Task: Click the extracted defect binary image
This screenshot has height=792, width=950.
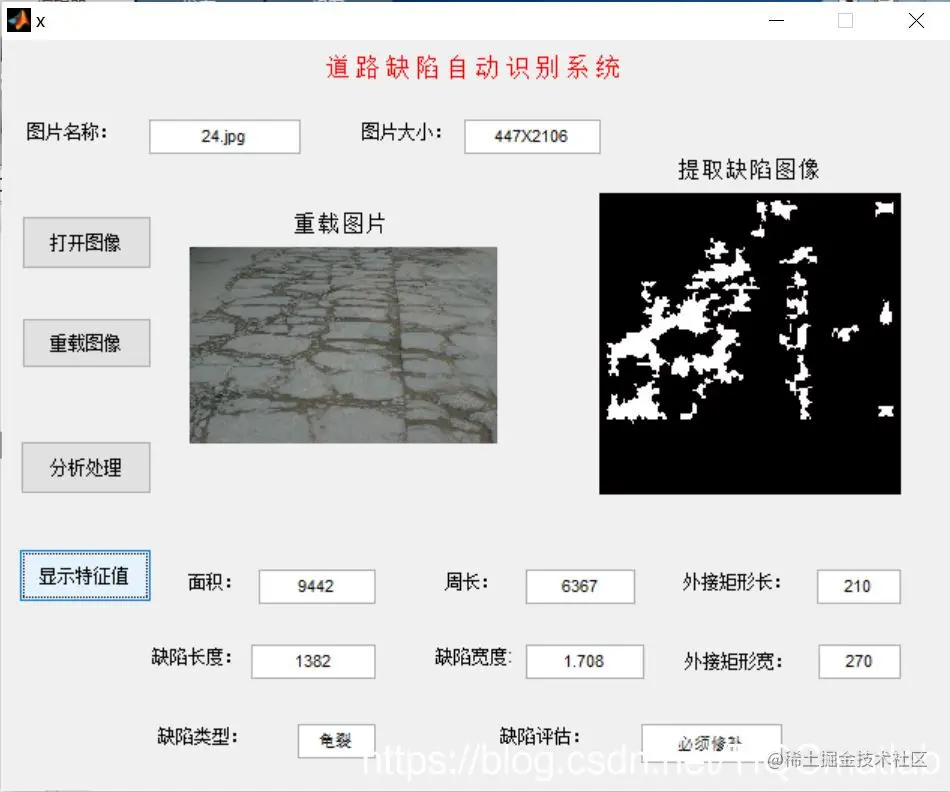Action: 749,342
